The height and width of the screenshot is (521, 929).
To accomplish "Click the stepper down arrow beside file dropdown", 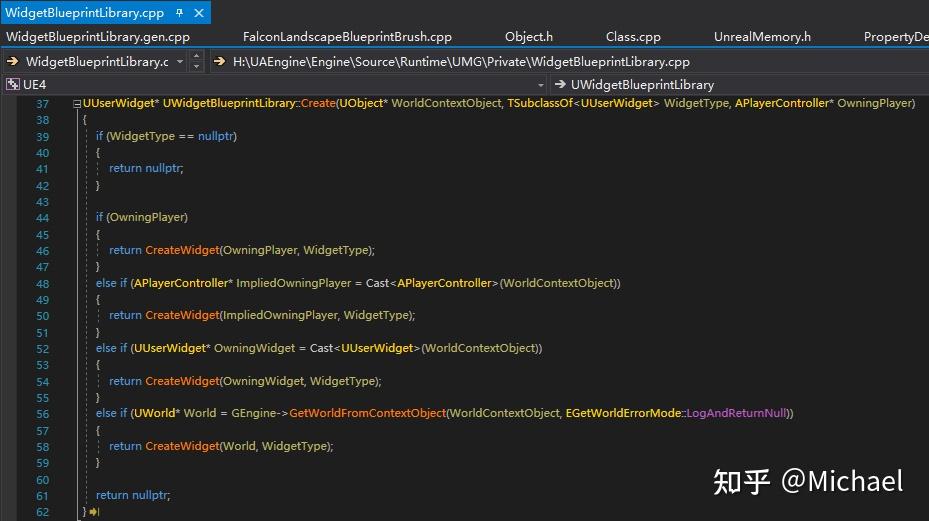I will pos(197,66).
